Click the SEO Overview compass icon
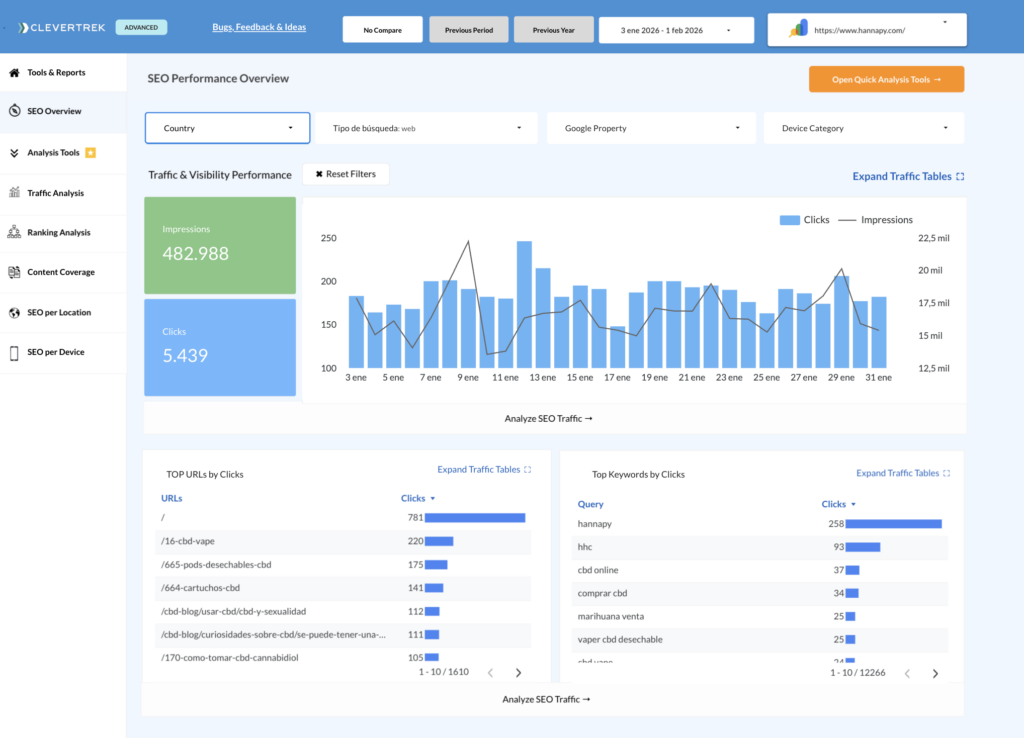Image resolution: width=1024 pixels, height=738 pixels. (14, 111)
